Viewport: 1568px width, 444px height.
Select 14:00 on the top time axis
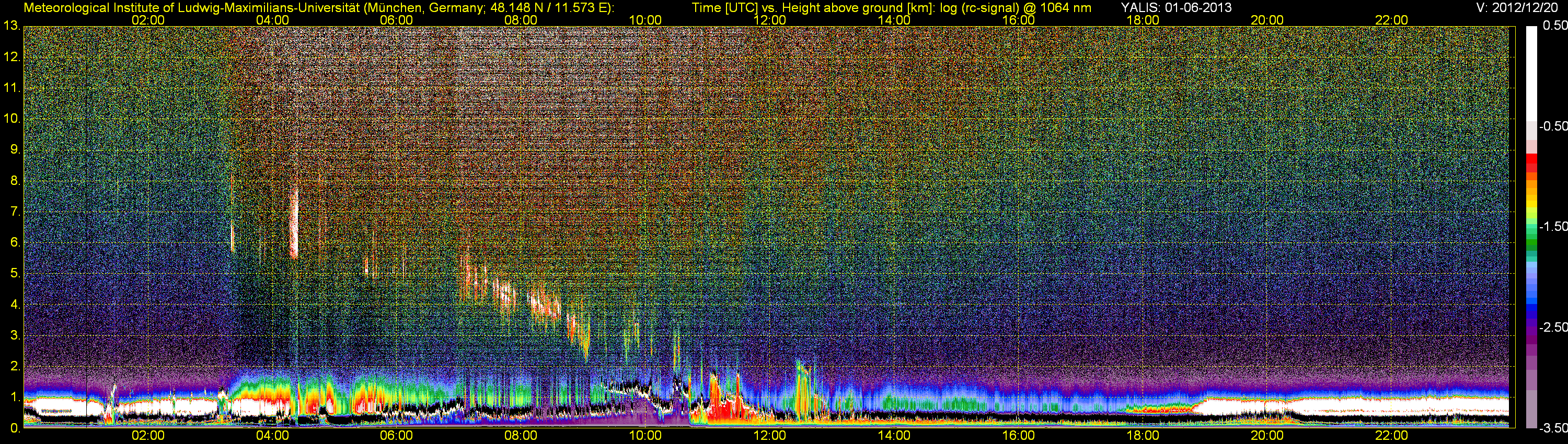pos(894,20)
